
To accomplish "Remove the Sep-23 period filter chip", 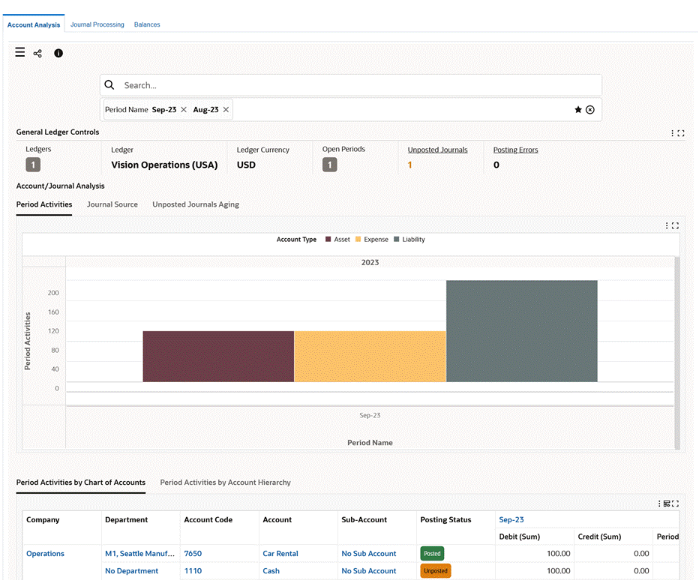I will (x=184, y=110).
